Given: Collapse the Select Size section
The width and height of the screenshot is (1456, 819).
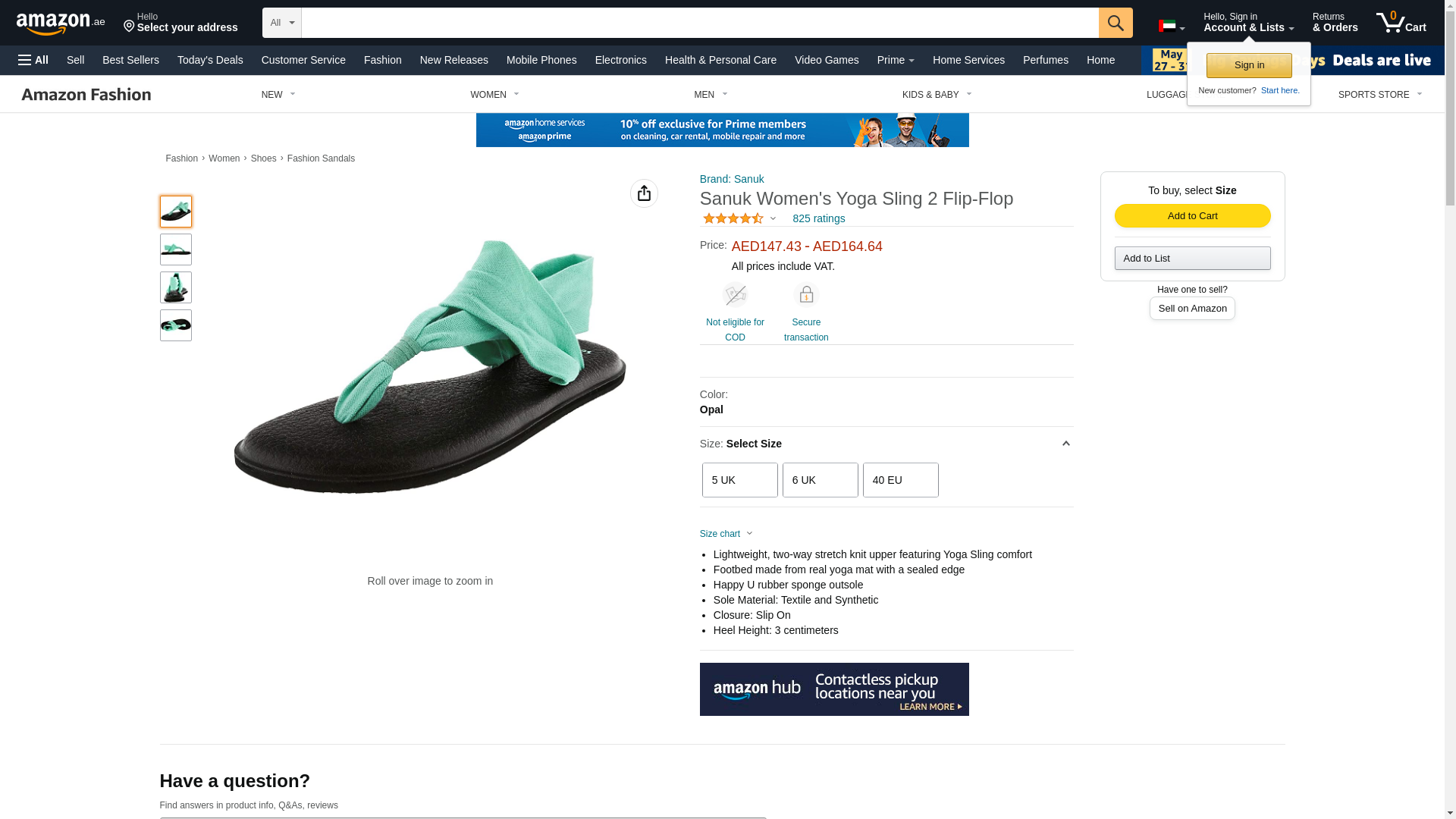Looking at the screenshot, I should click(1065, 444).
